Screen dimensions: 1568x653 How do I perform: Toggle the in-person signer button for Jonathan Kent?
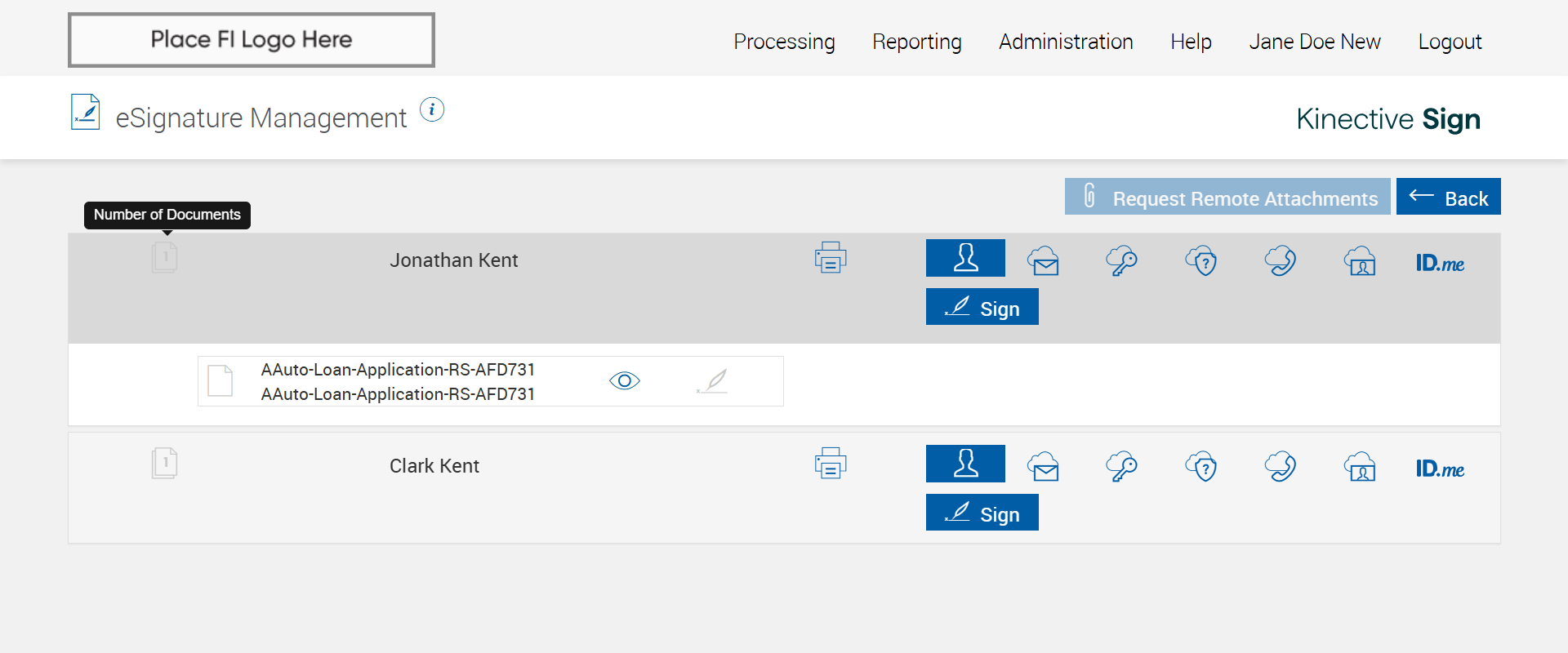[x=965, y=258]
